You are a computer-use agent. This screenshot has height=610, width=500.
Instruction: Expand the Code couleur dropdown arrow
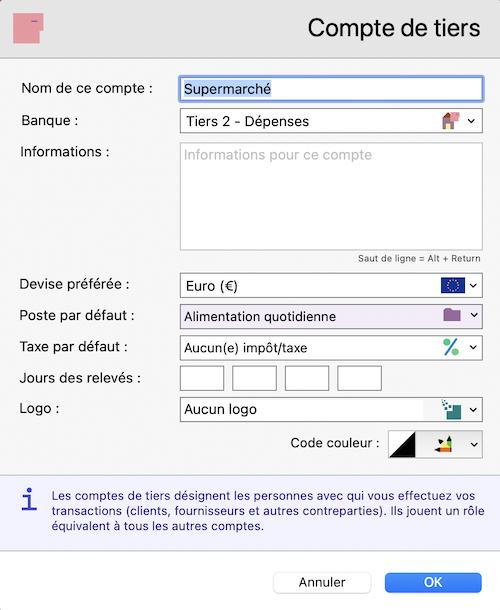pyautogui.click(x=474, y=444)
